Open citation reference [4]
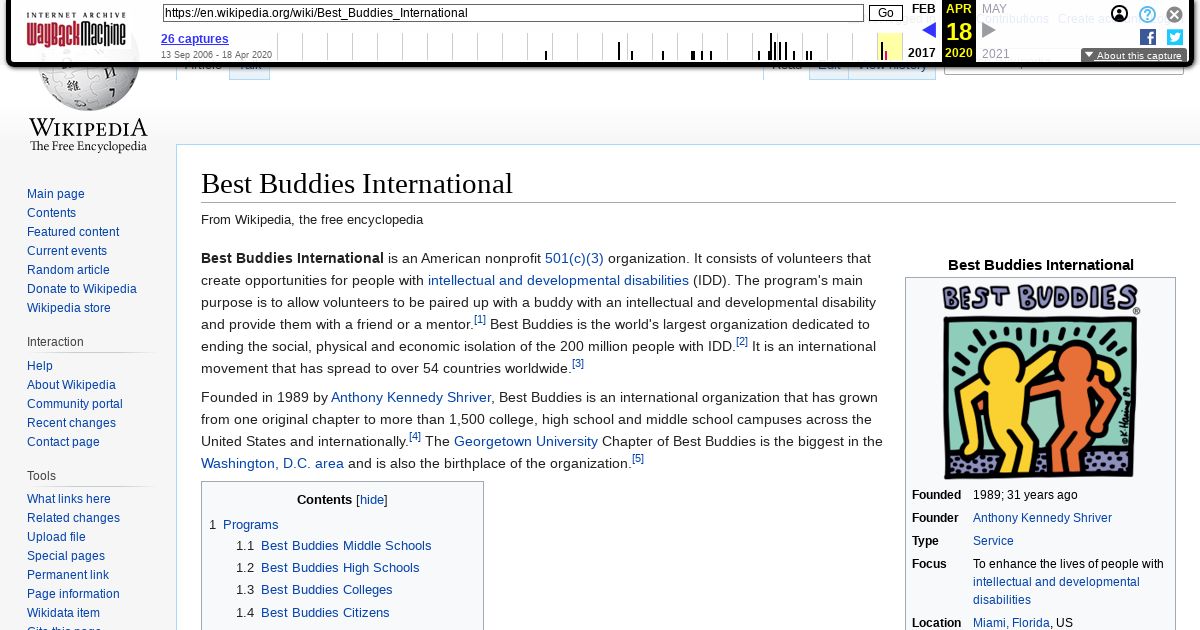This screenshot has width=1200, height=630. pos(415,436)
